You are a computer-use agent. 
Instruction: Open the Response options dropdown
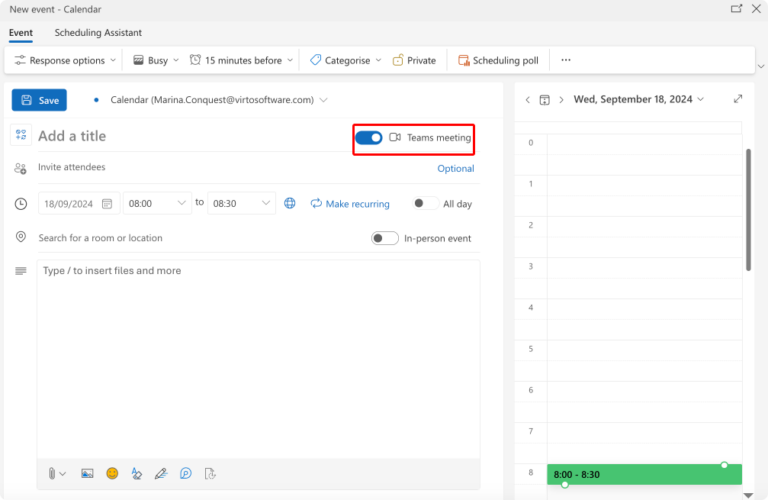pyautogui.click(x=65, y=60)
